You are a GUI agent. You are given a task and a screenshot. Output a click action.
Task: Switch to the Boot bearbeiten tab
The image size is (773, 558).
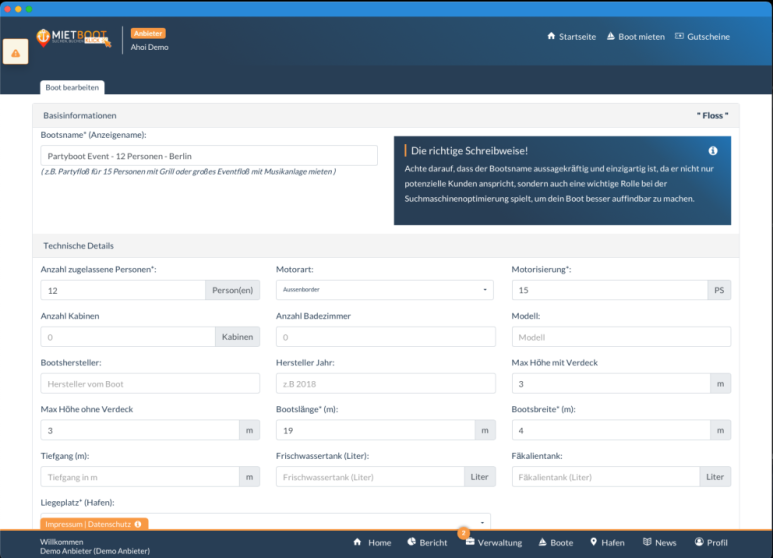[71, 88]
